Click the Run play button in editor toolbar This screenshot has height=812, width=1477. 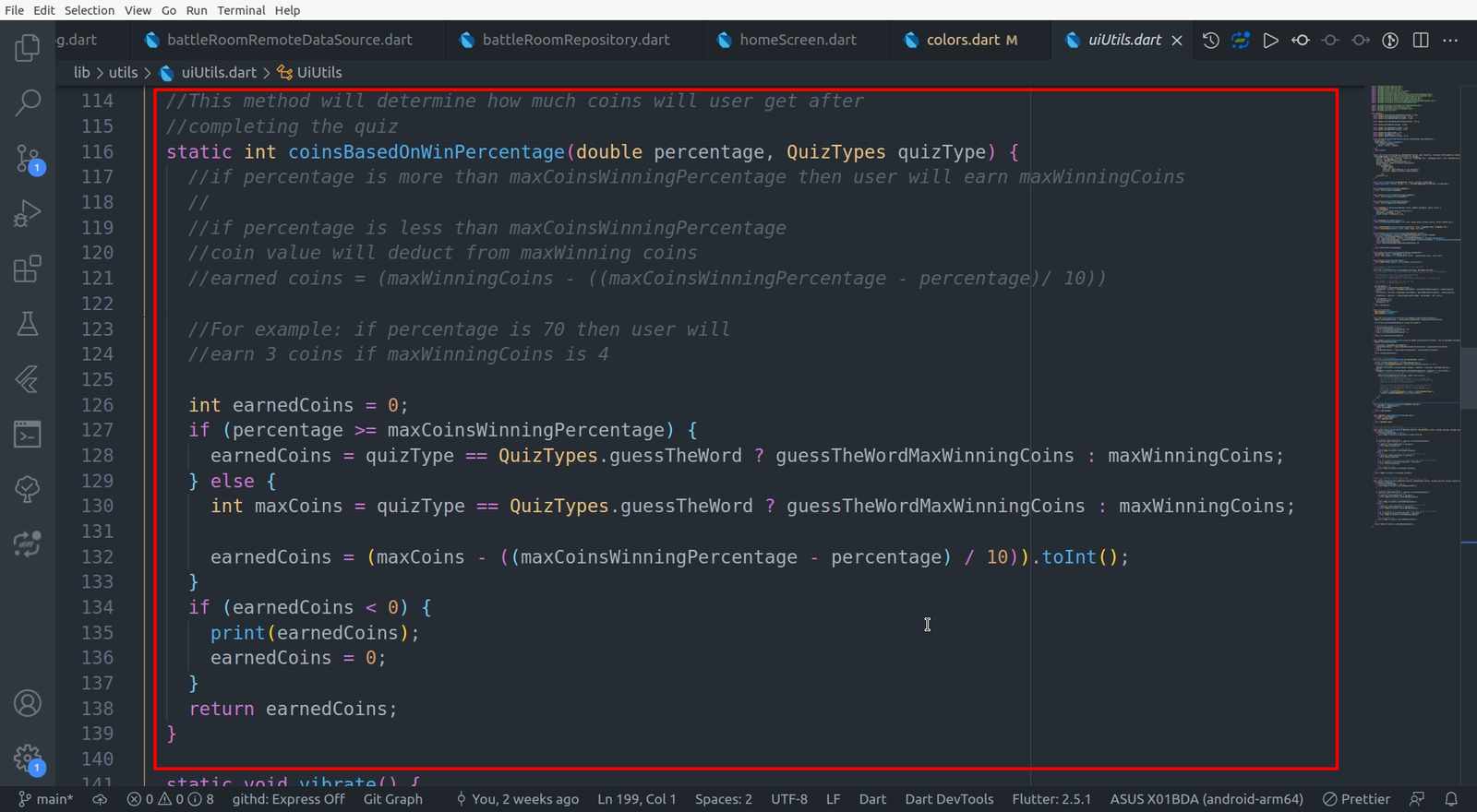pos(1270,41)
